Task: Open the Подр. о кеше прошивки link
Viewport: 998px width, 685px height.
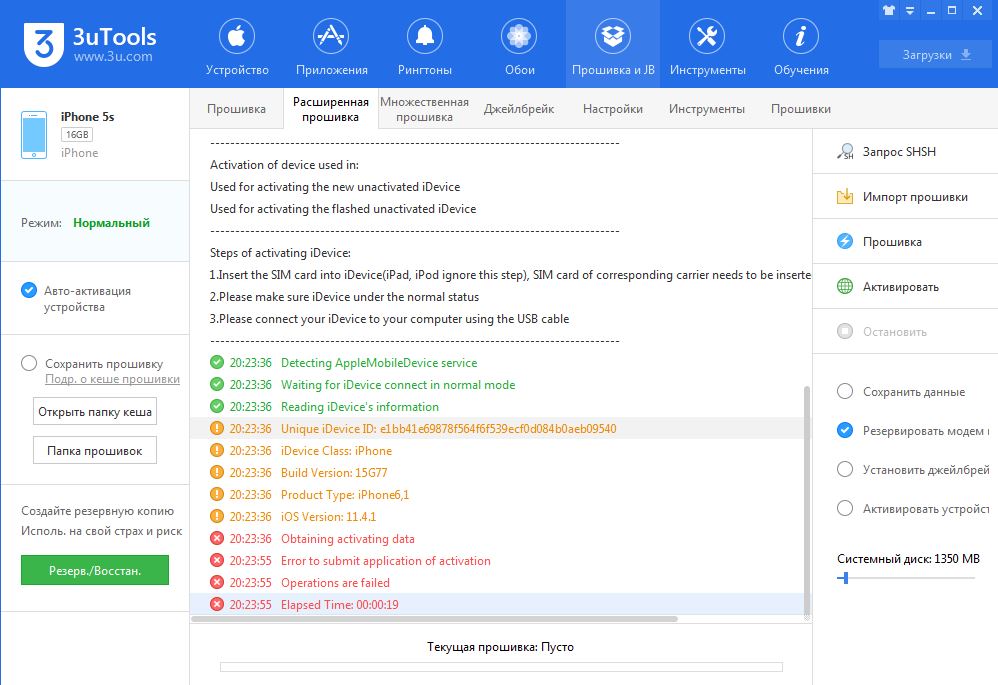Action: pyautogui.click(x=112, y=379)
